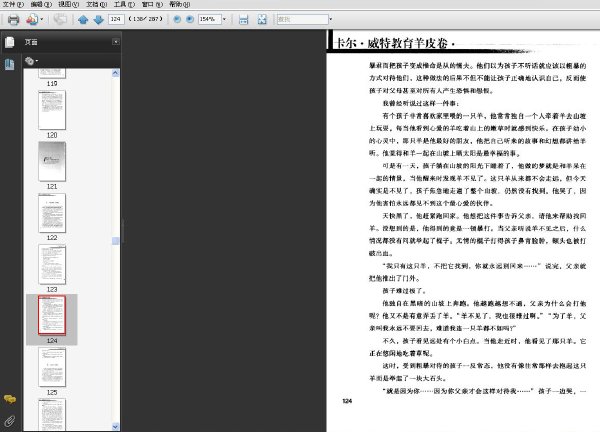Select the fit full page icon
This screenshot has height=432, width=600.
[x=262, y=20]
